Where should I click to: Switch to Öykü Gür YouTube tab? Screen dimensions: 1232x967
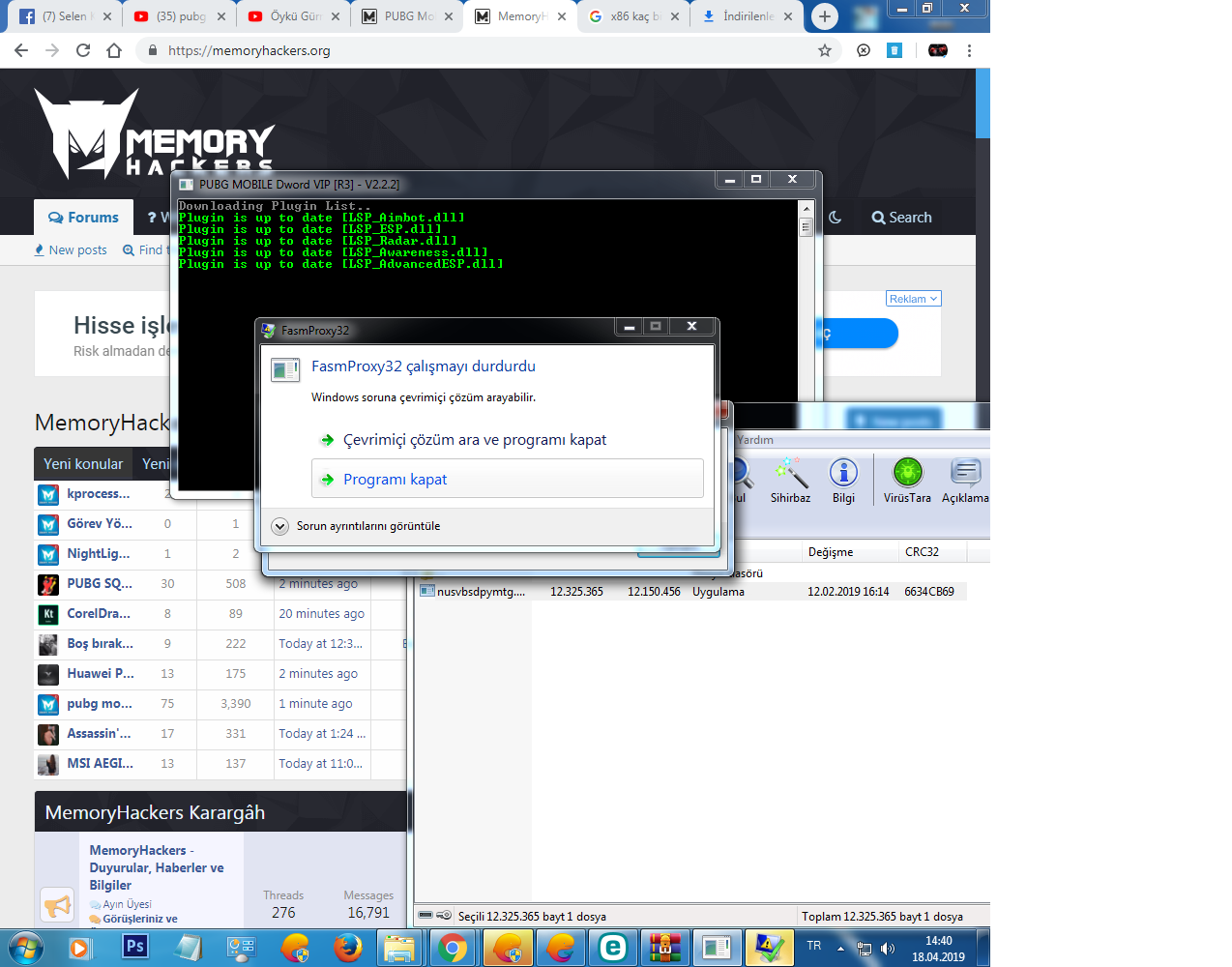pyautogui.click(x=295, y=16)
